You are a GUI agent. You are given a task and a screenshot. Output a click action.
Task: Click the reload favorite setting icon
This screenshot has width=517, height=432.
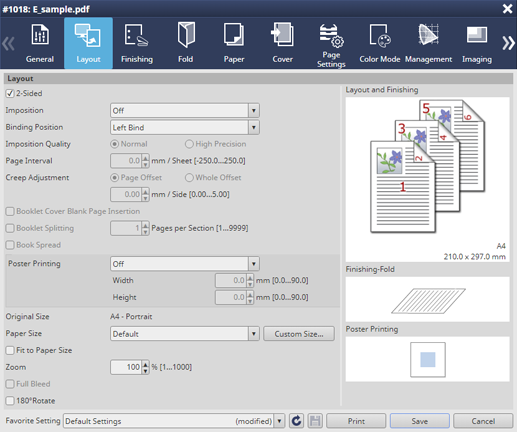(296, 421)
